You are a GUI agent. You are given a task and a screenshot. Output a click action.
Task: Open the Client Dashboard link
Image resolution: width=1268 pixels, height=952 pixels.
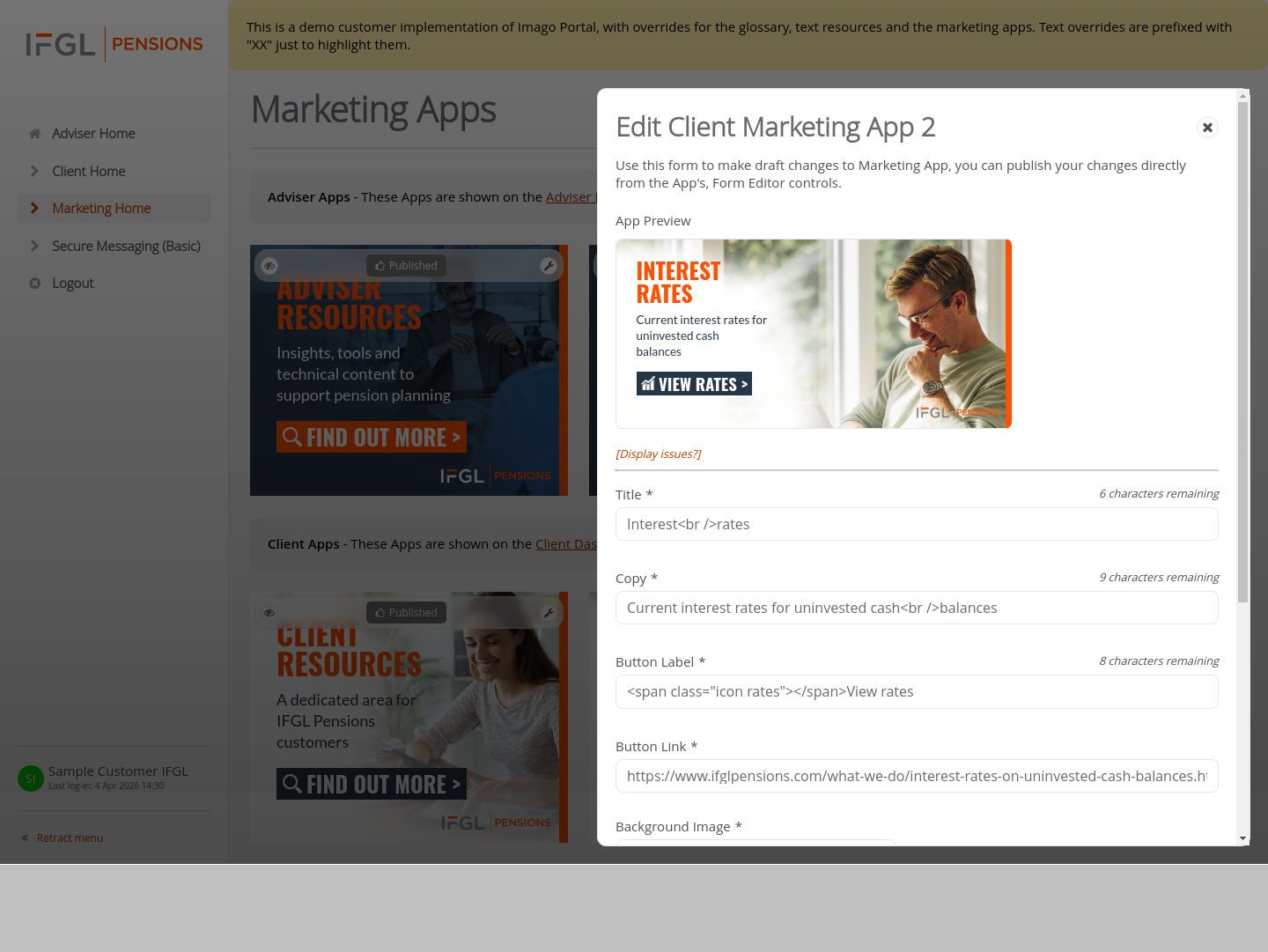click(x=566, y=544)
